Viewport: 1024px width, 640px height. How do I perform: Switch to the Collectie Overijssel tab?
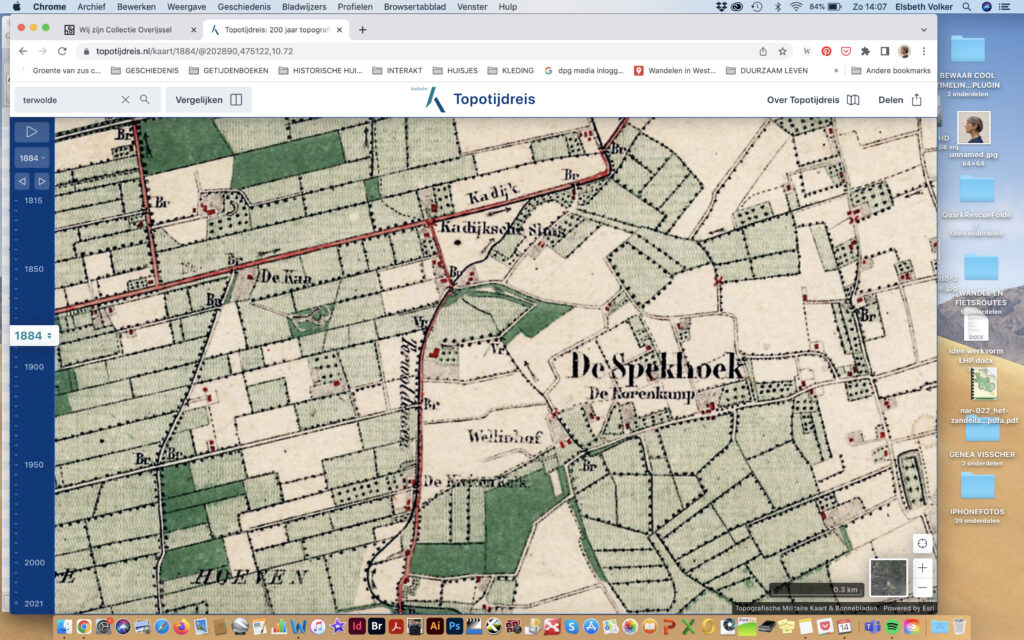coord(123,30)
